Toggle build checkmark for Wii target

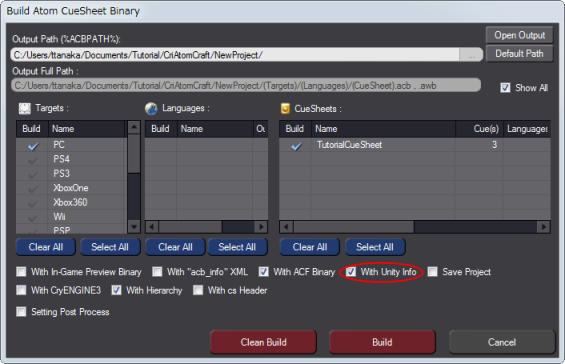(x=33, y=218)
